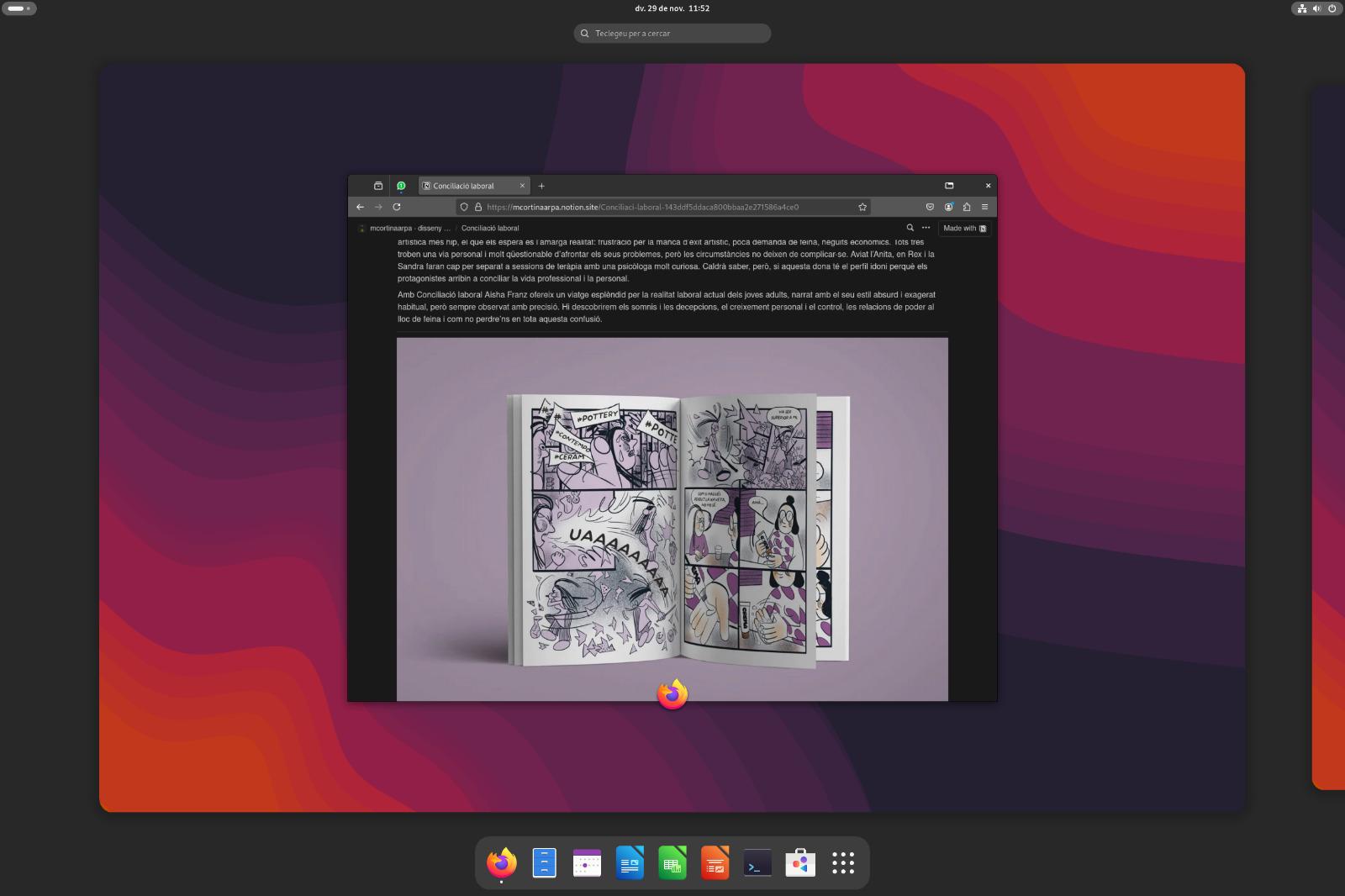Open the system status menu
This screenshot has width=1345, height=896.
[1316, 8]
